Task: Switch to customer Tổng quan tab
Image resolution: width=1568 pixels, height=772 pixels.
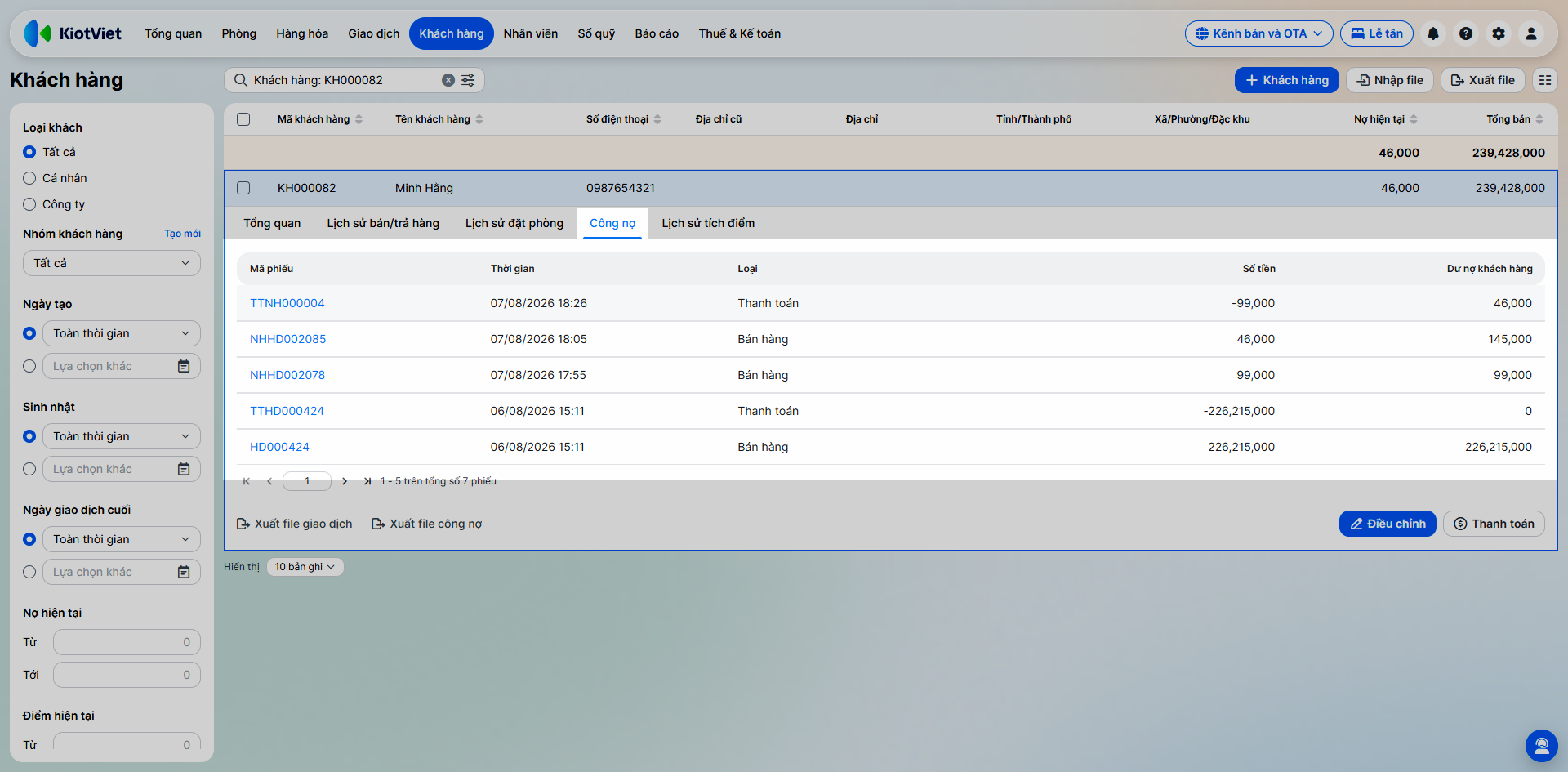Action: pos(272,223)
